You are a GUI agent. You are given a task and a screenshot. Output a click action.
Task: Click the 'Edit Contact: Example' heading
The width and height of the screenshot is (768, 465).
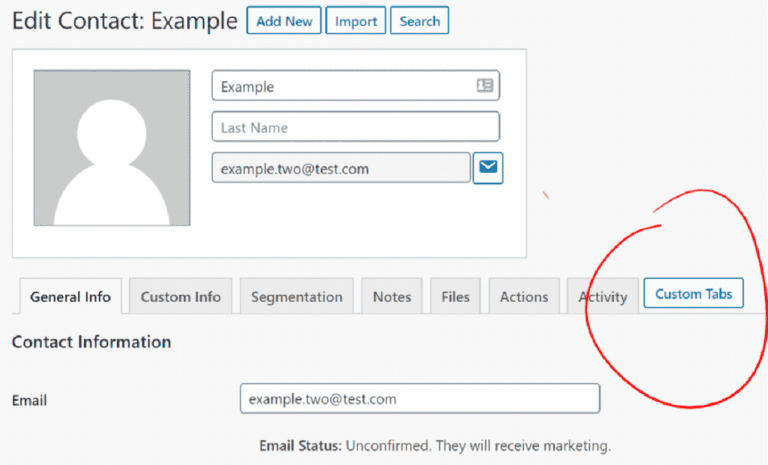[125, 21]
